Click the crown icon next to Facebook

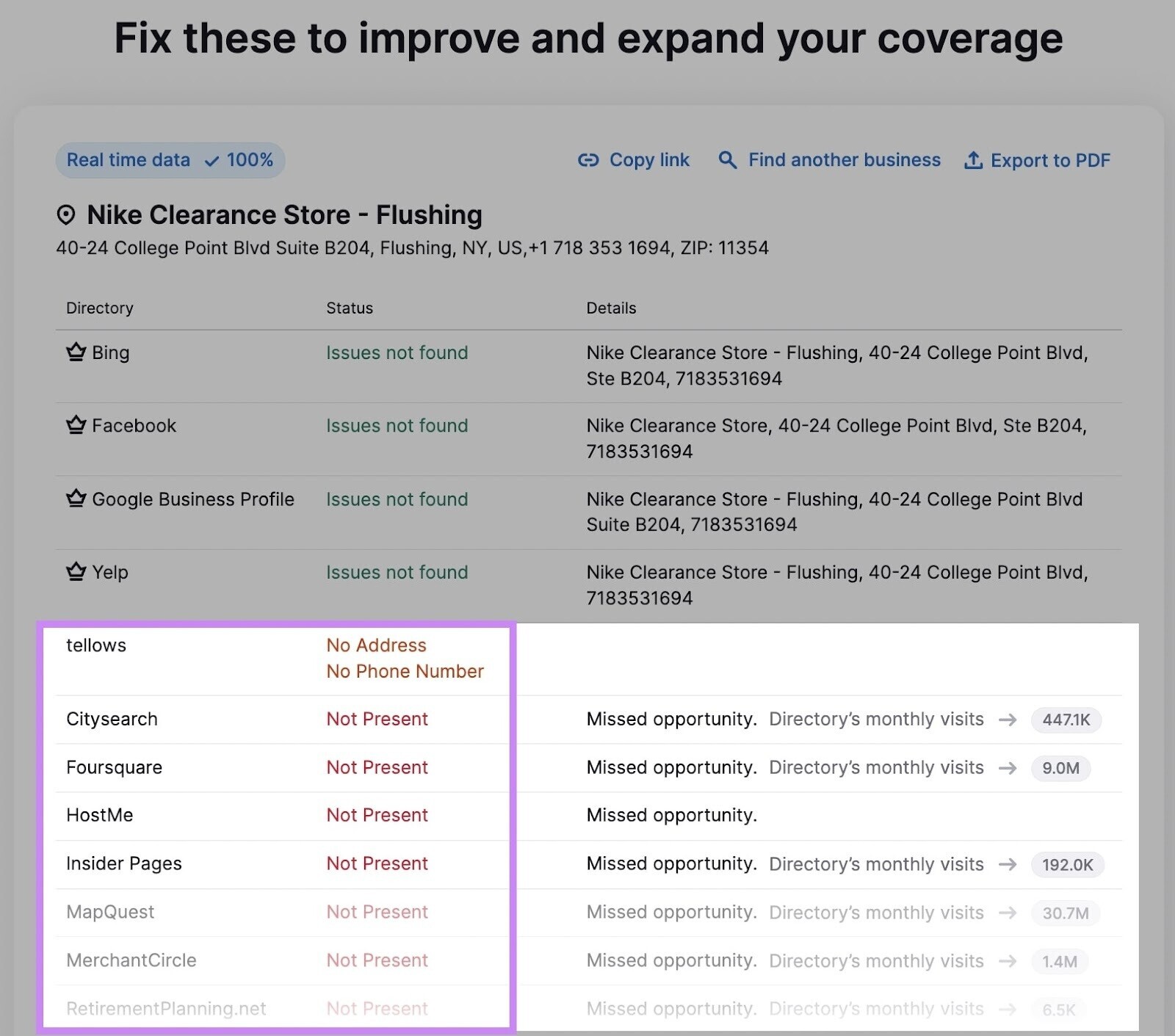(76, 425)
